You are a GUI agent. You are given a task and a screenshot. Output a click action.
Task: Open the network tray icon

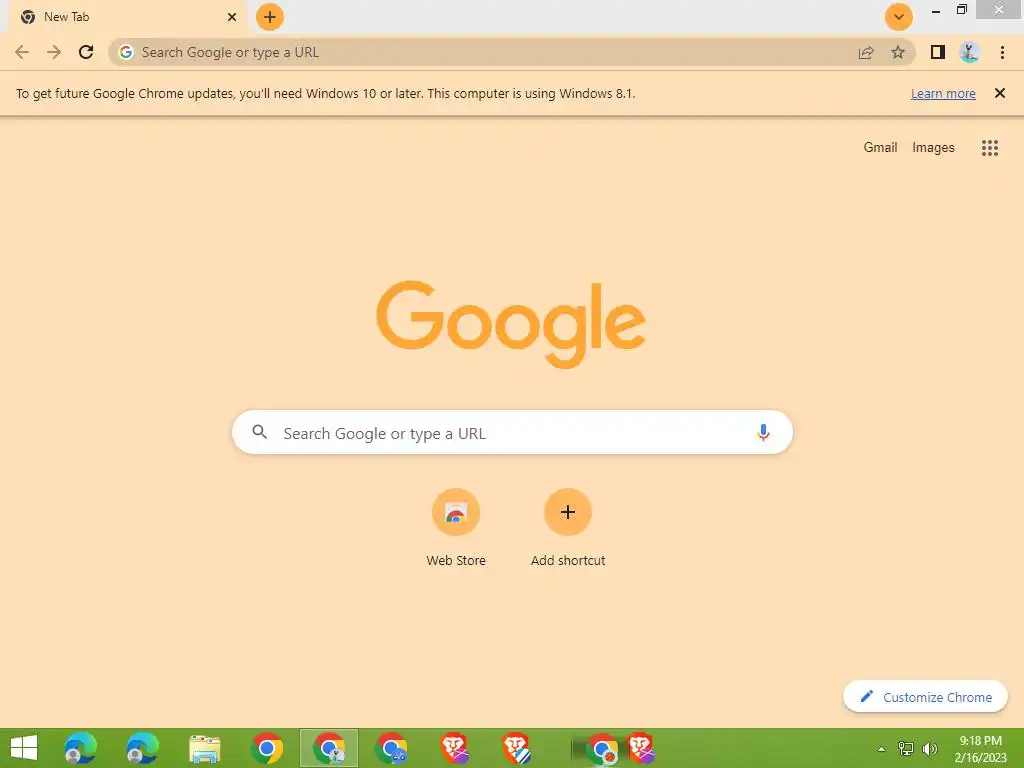906,749
